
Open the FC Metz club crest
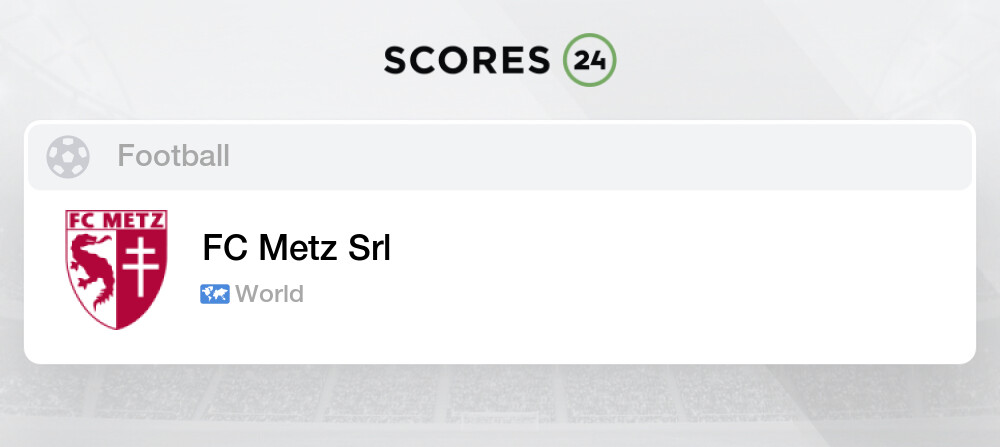coord(116,269)
